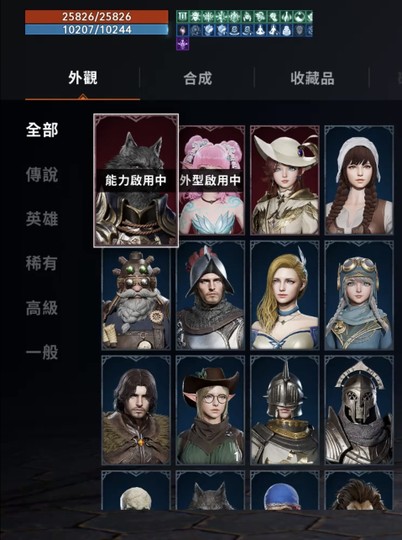
Task: Open the 外觀 tab
Action: click(x=83, y=78)
